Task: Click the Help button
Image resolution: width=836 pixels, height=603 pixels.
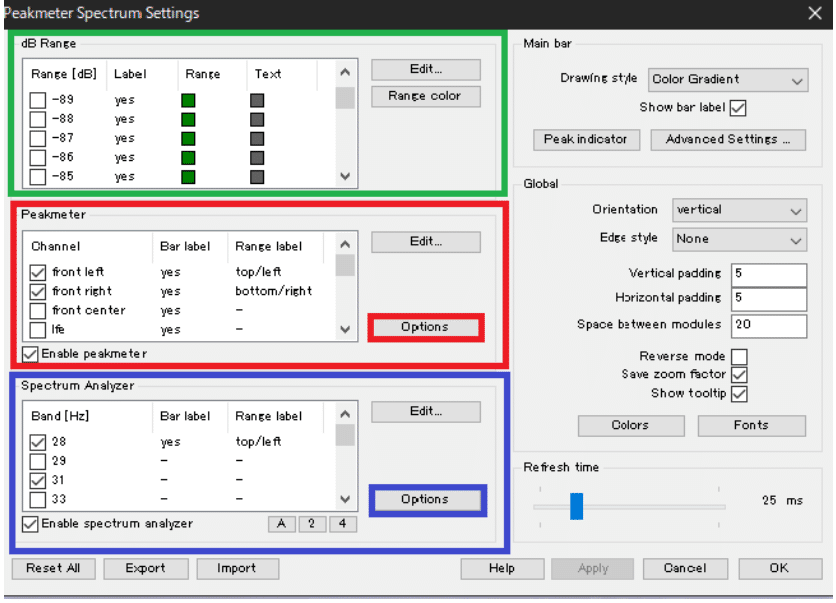Action: (502, 569)
